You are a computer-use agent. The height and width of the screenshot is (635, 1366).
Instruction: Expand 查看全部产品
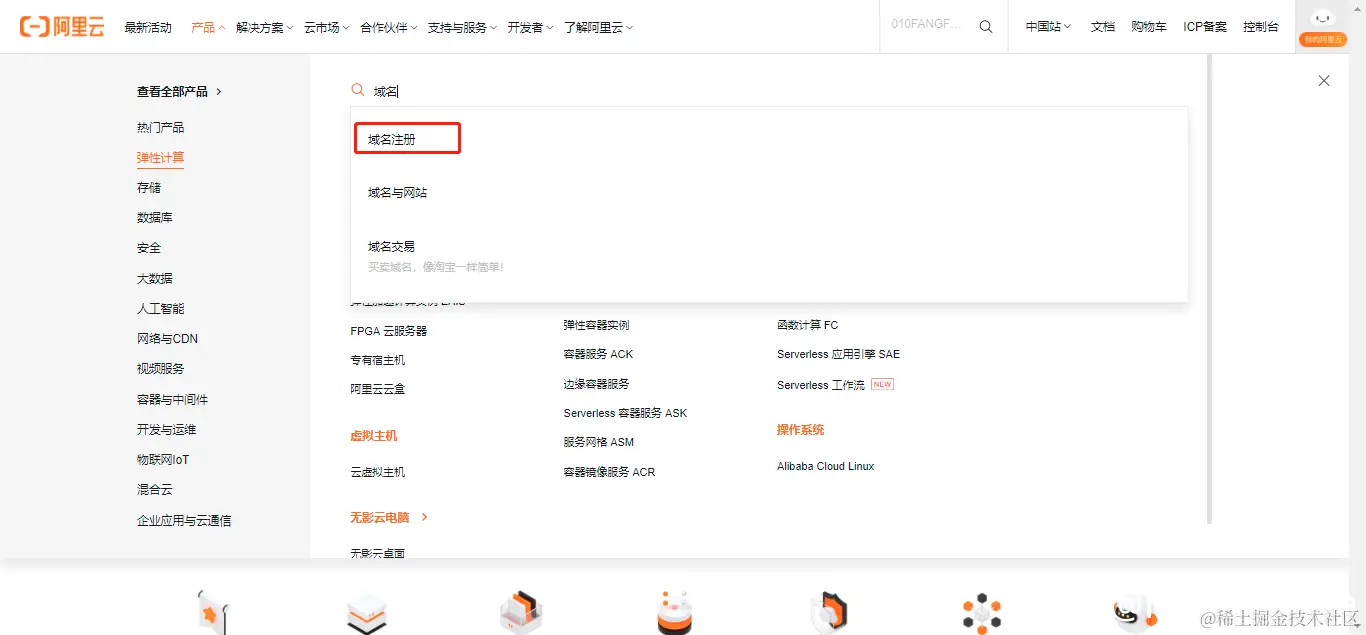179,91
